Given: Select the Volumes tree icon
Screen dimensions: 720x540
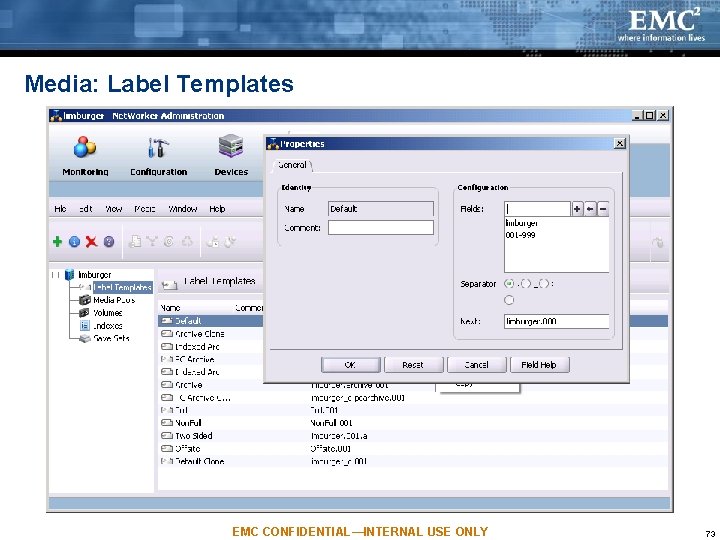Looking at the screenshot, I should pos(84,313).
